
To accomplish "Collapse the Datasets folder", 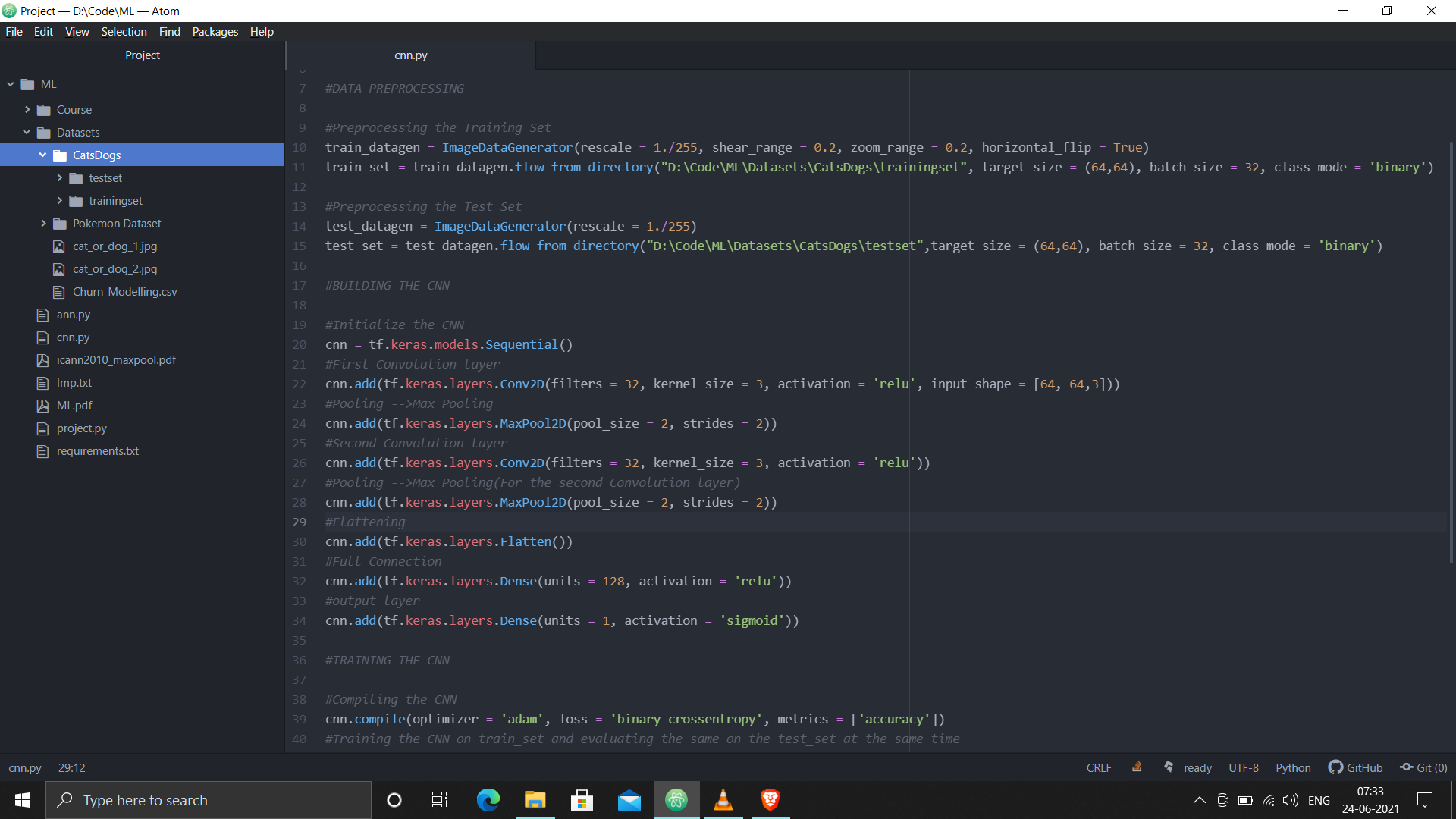I will point(25,132).
